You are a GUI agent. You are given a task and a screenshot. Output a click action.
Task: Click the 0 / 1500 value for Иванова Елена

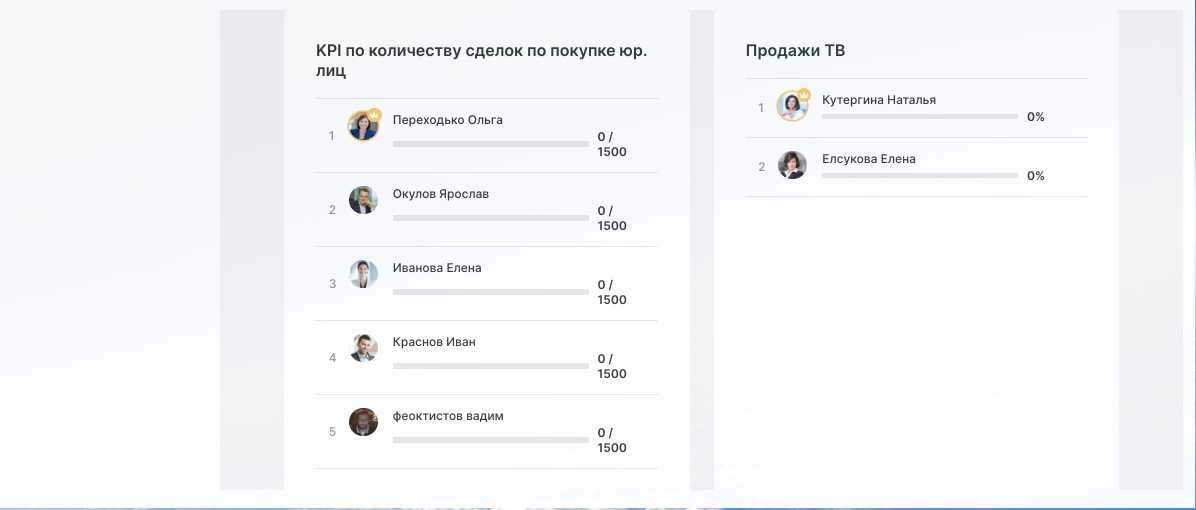pyautogui.click(x=612, y=292)
